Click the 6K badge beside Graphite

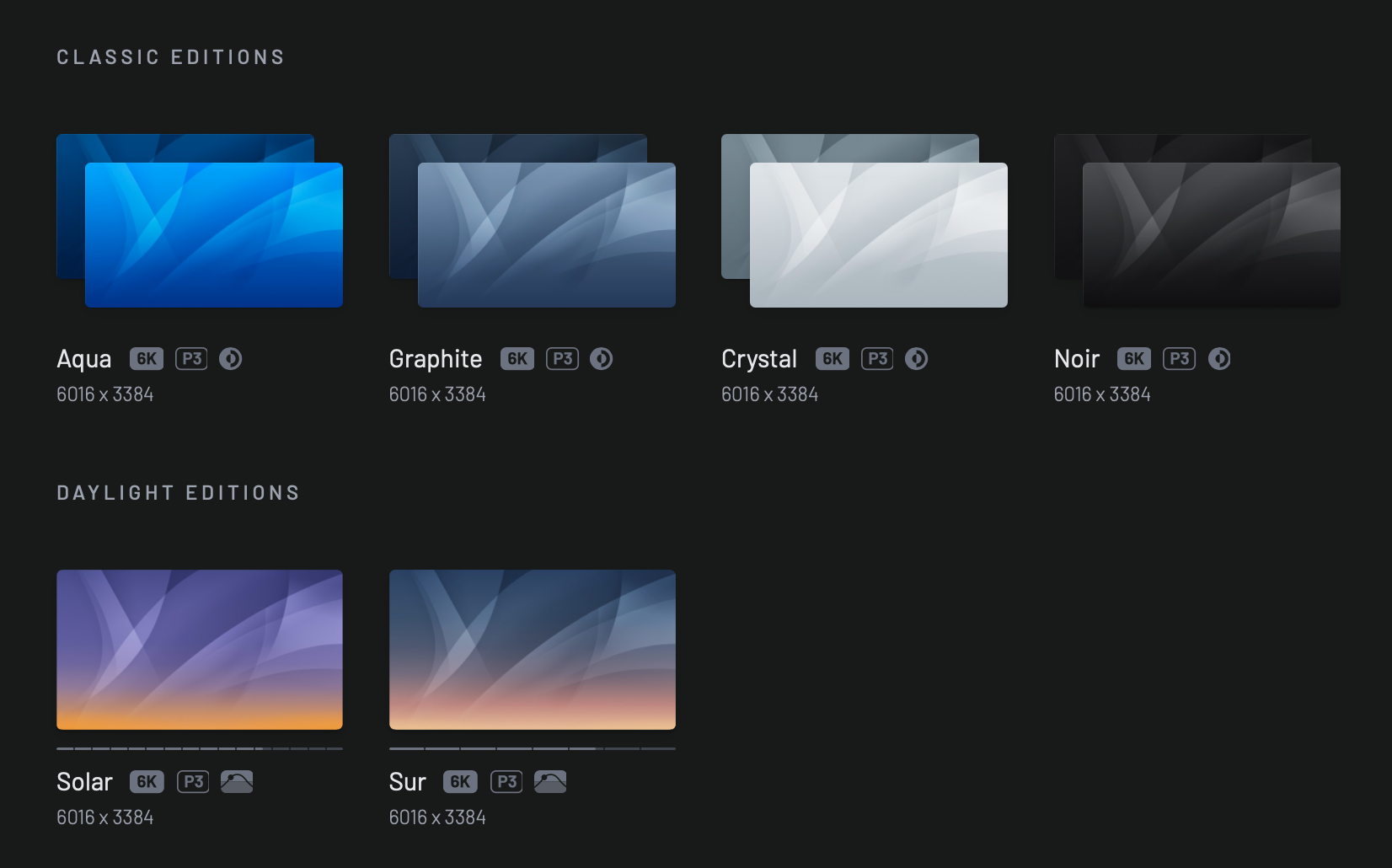pos(517,358)
